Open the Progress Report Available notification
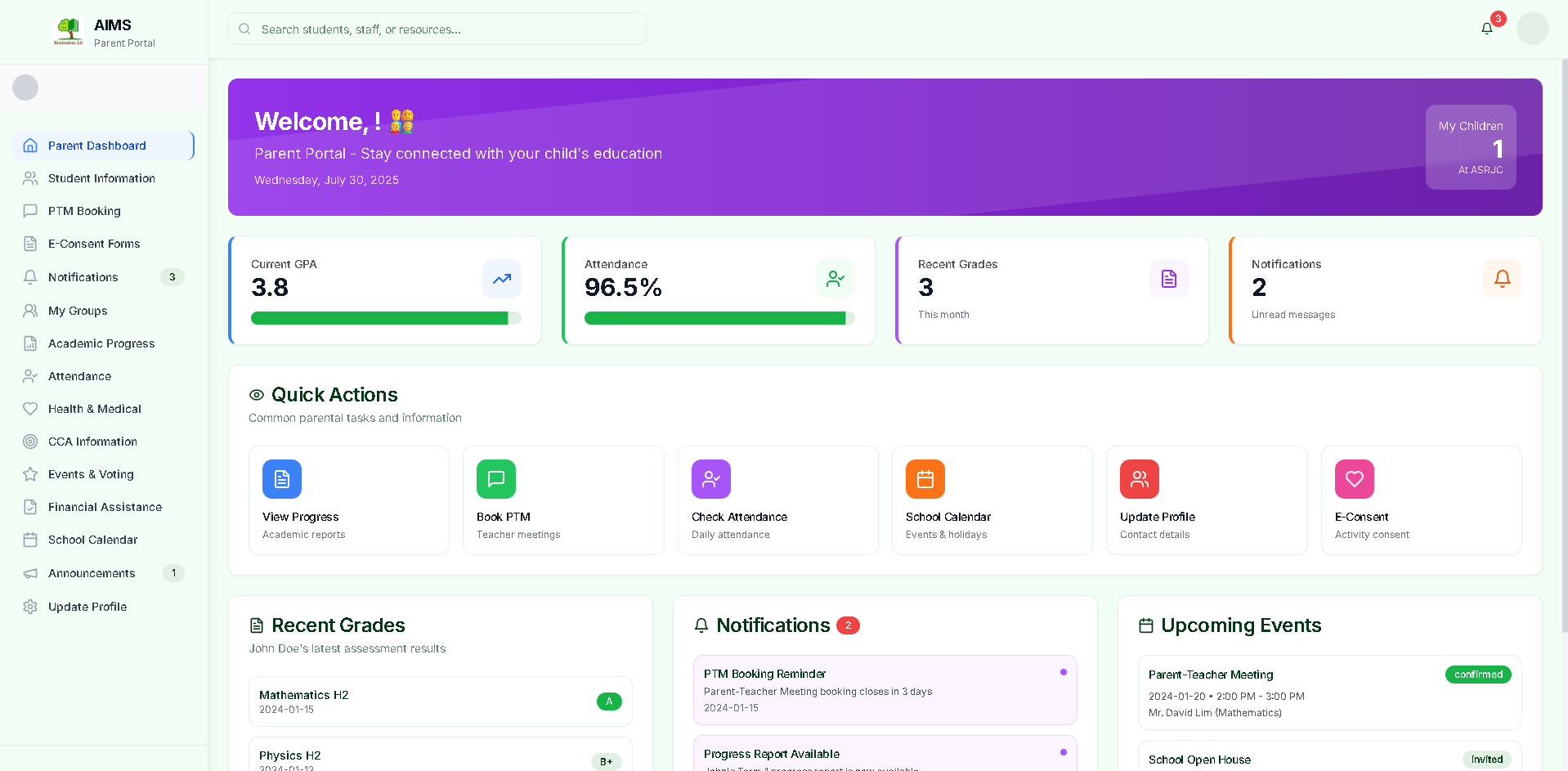Image resolution: width=1568 pixels, height=771 pixels. [x=885, y=754]
